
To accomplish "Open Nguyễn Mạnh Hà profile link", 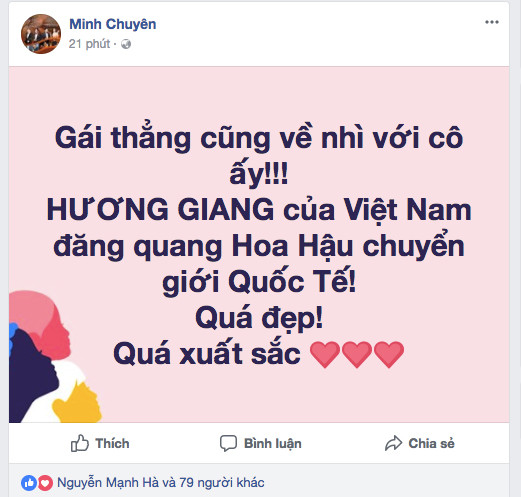I will point(108,483).
